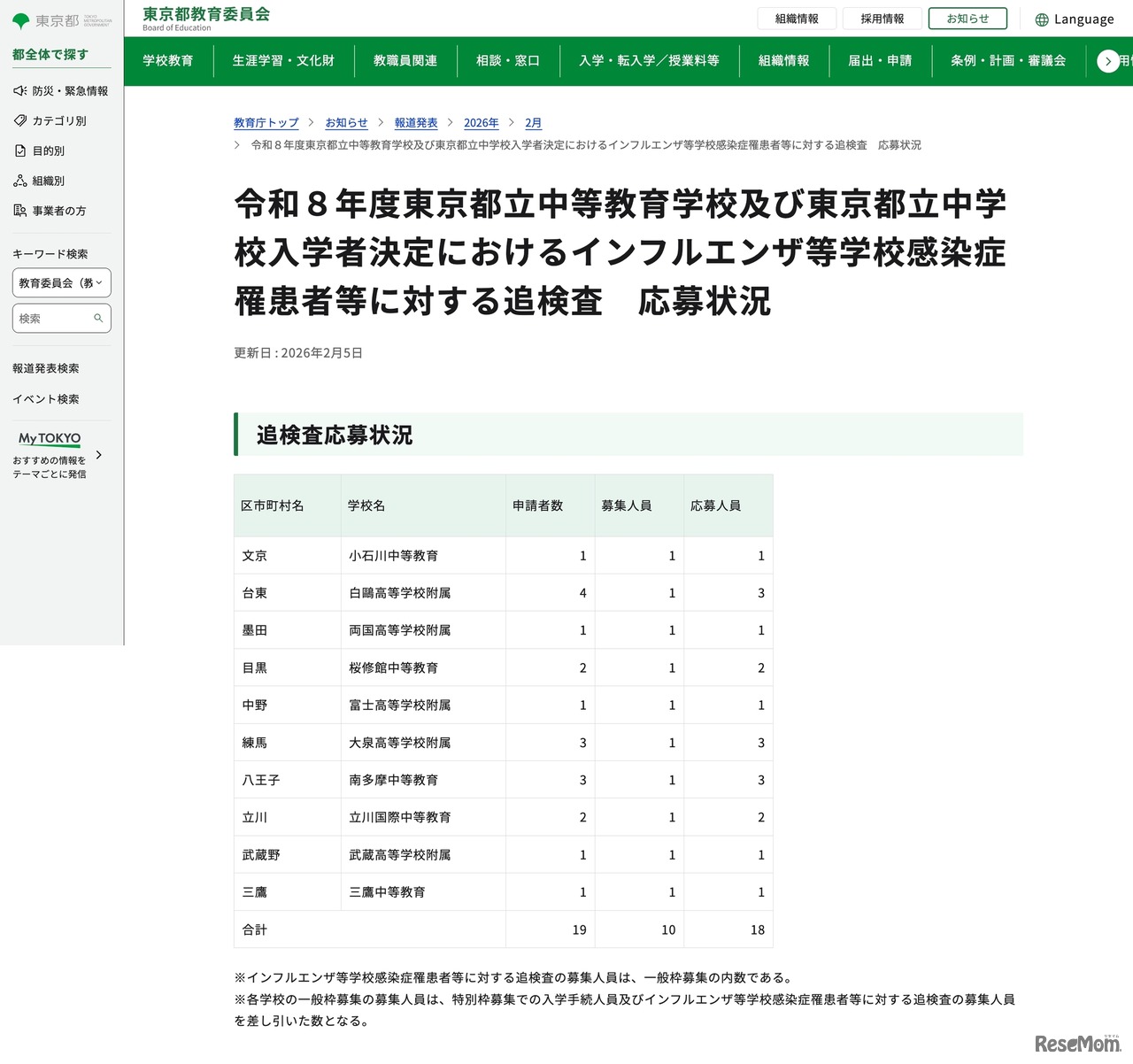Image resolution: width=1133 pixels, height=1064 pixels.
Task: Open the 相談・窓口 menu
Action: tap(508, 61)
